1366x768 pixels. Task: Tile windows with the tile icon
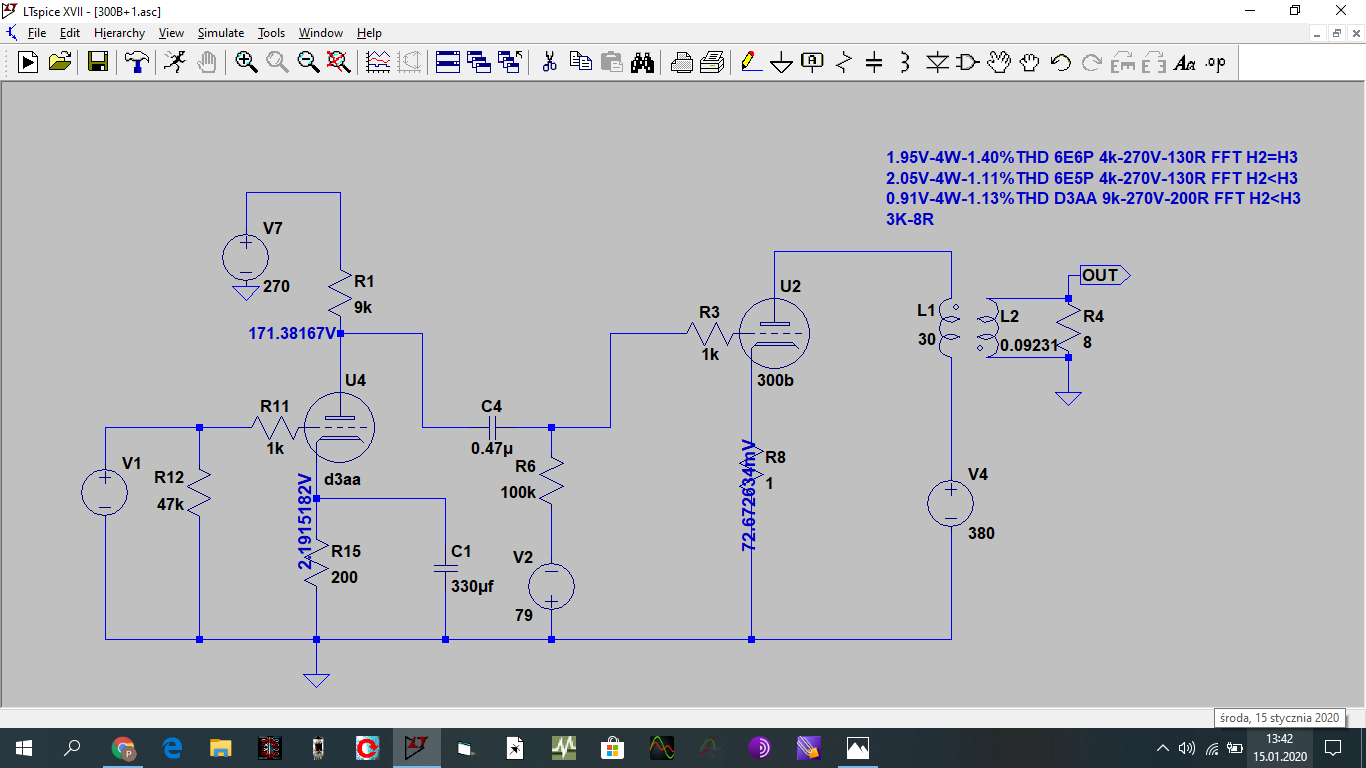447,62
